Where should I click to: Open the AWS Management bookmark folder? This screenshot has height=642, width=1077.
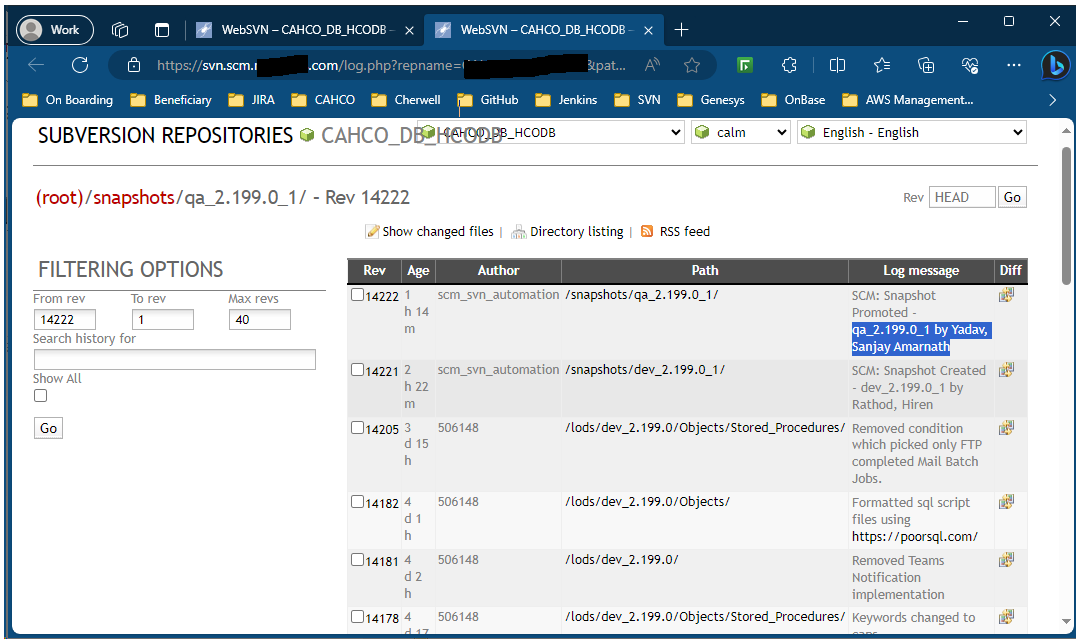click(907, 100)
